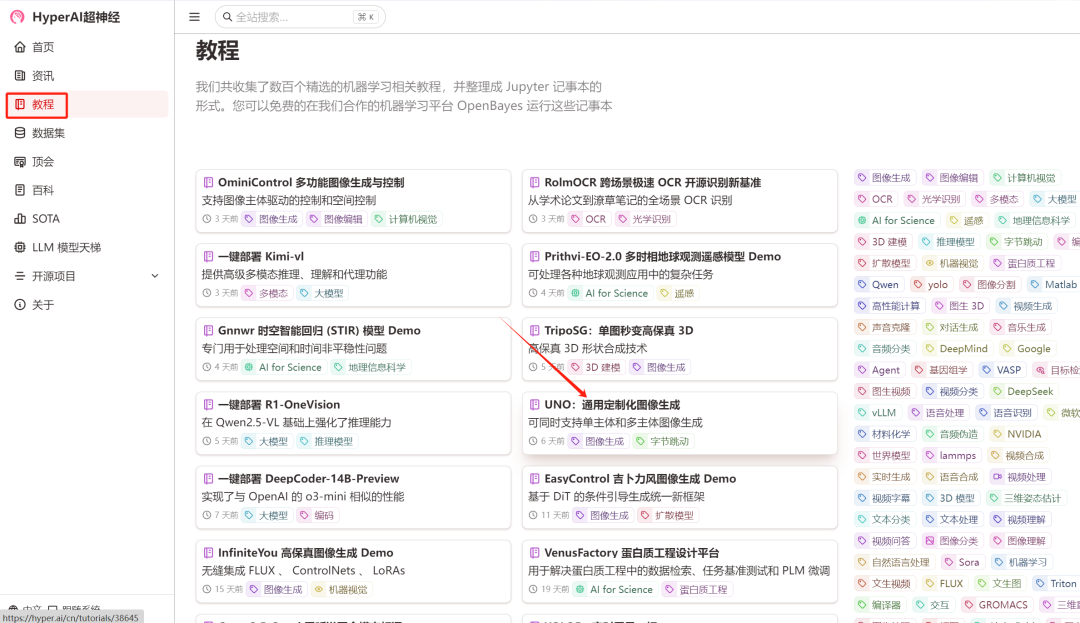
Task: Click the 顶会 conference icon in sidebar
Action: (x=20, y=162)
